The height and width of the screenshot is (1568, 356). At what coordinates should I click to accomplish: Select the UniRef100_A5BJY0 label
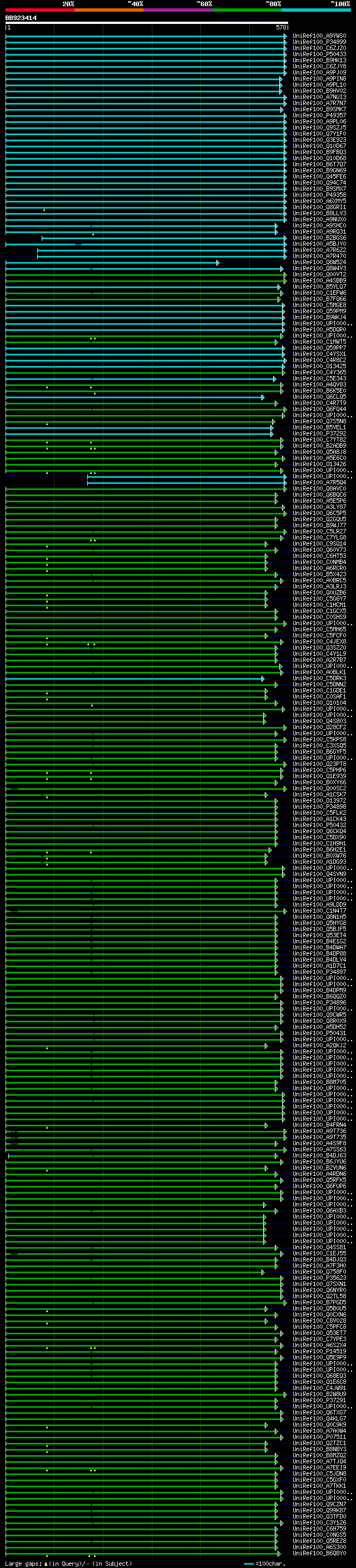pos(319,244)
